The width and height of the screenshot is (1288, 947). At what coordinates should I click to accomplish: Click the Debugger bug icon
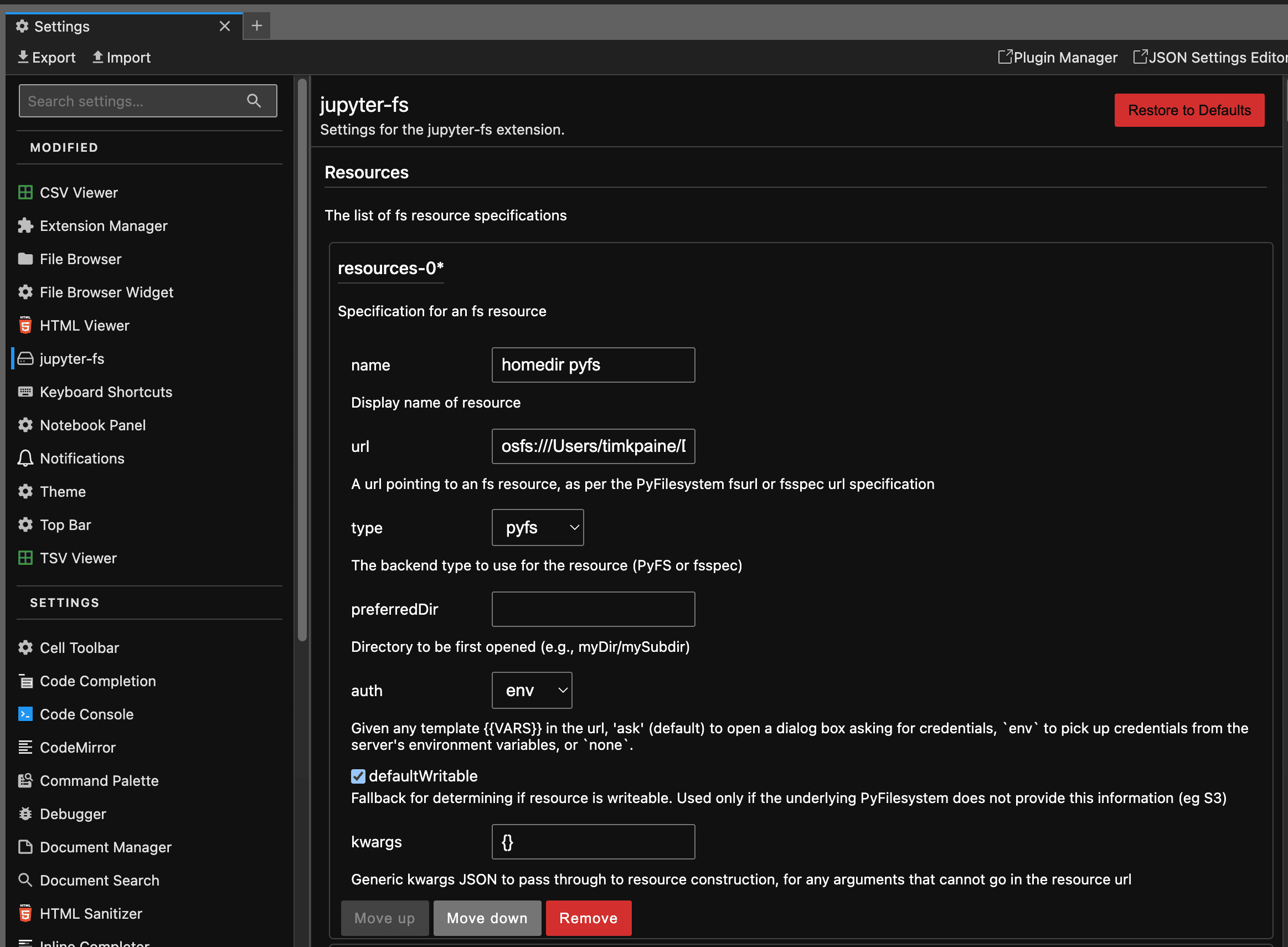click(25, 814)
